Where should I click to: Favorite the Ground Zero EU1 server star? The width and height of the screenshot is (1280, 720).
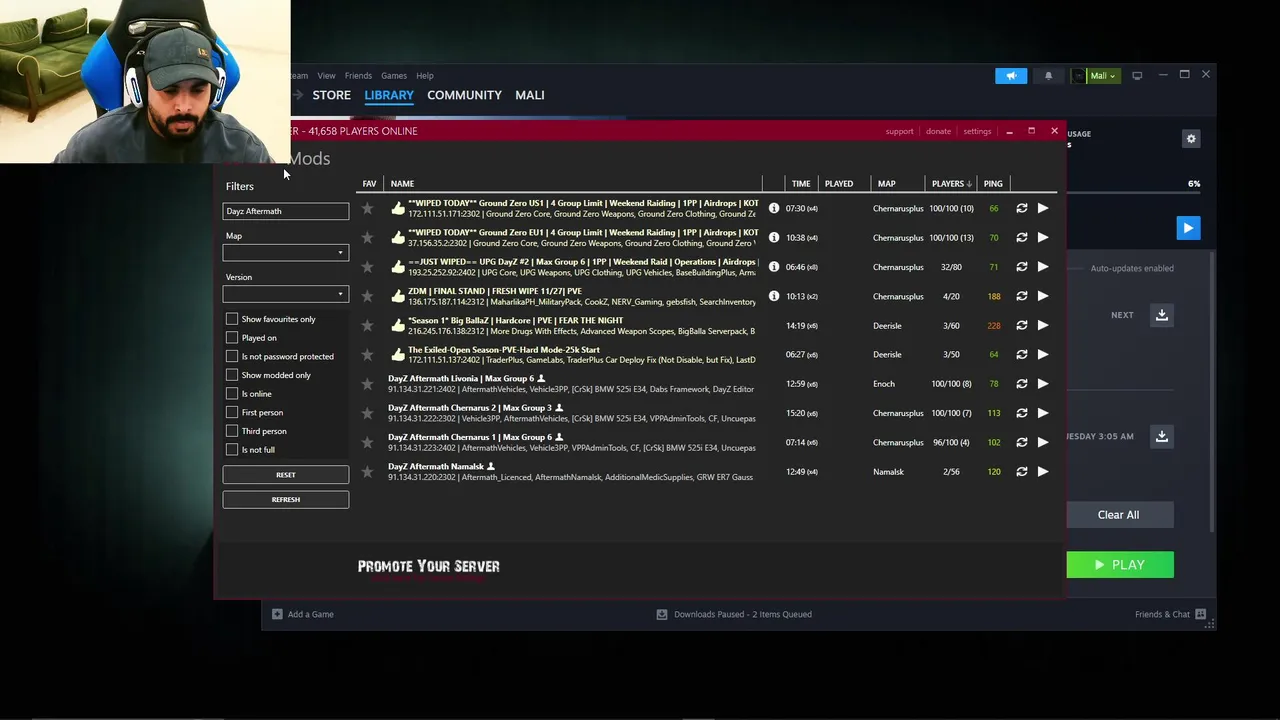point(367,237)
